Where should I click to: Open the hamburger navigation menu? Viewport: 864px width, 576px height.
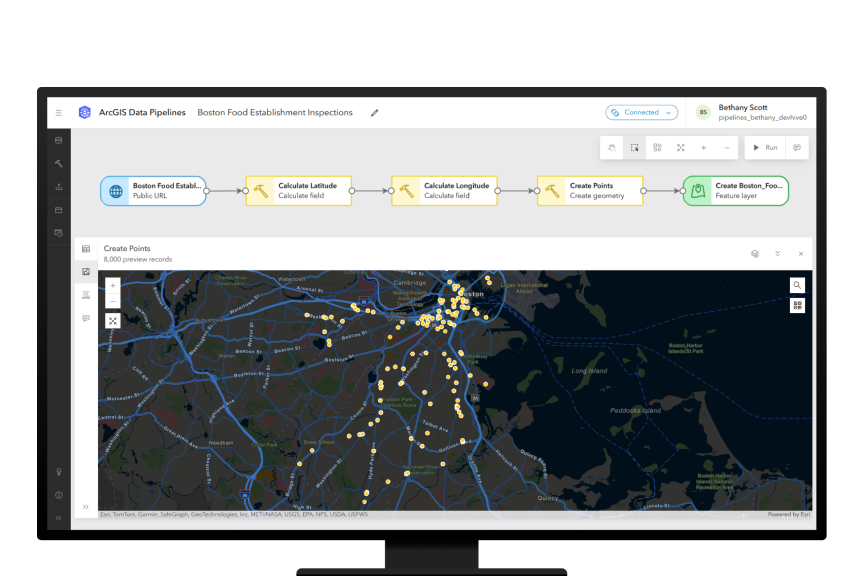(x=59, y=112)
